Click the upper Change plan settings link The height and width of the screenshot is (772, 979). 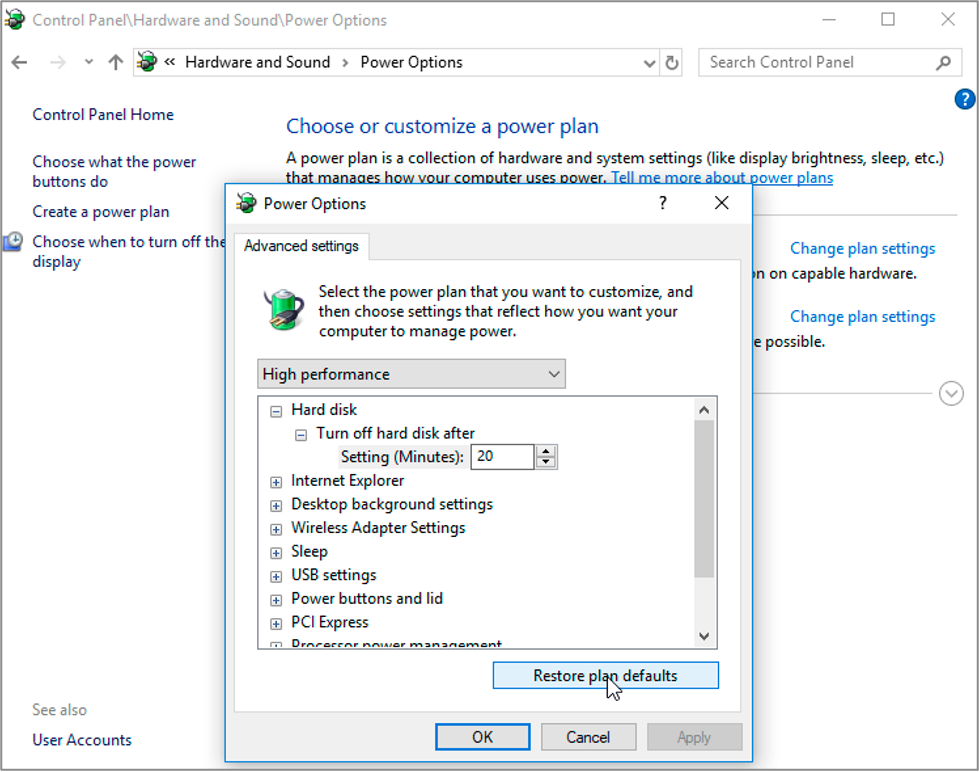[862, 249]
